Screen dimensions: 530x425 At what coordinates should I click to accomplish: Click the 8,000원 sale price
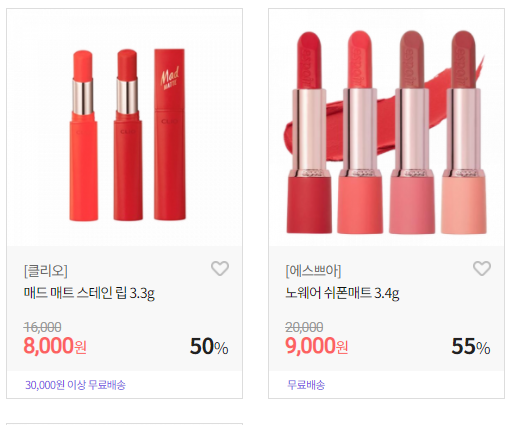[x=55, y=346]
